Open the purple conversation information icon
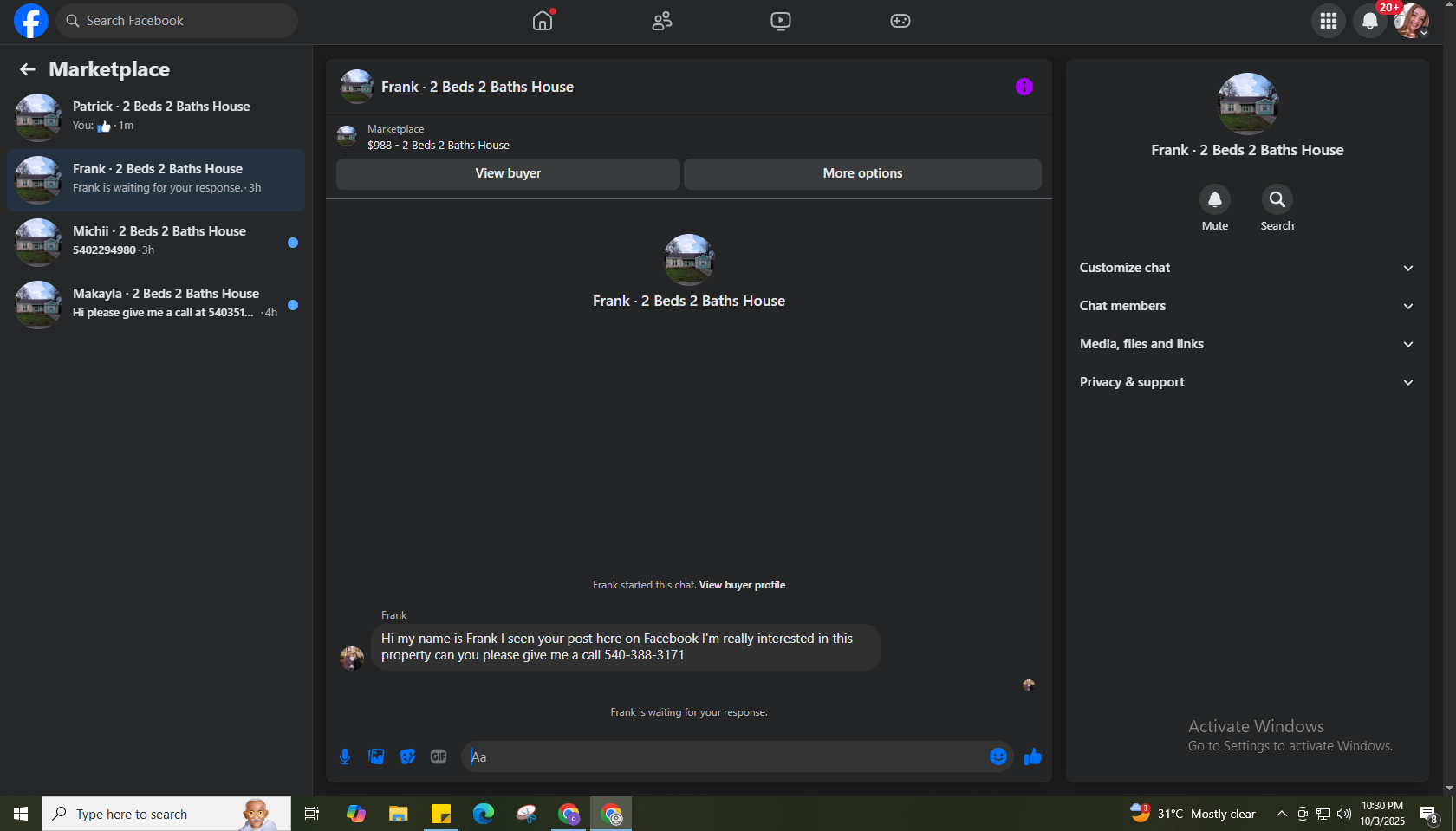 (1024, 87)
